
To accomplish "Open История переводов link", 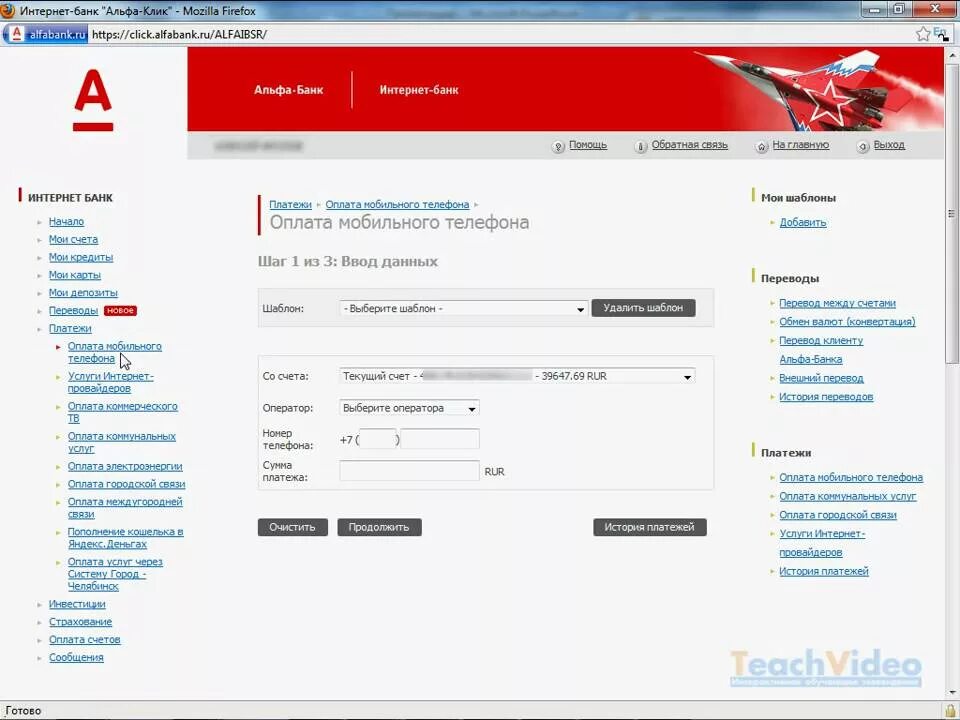I will click(x=826, y=397).
